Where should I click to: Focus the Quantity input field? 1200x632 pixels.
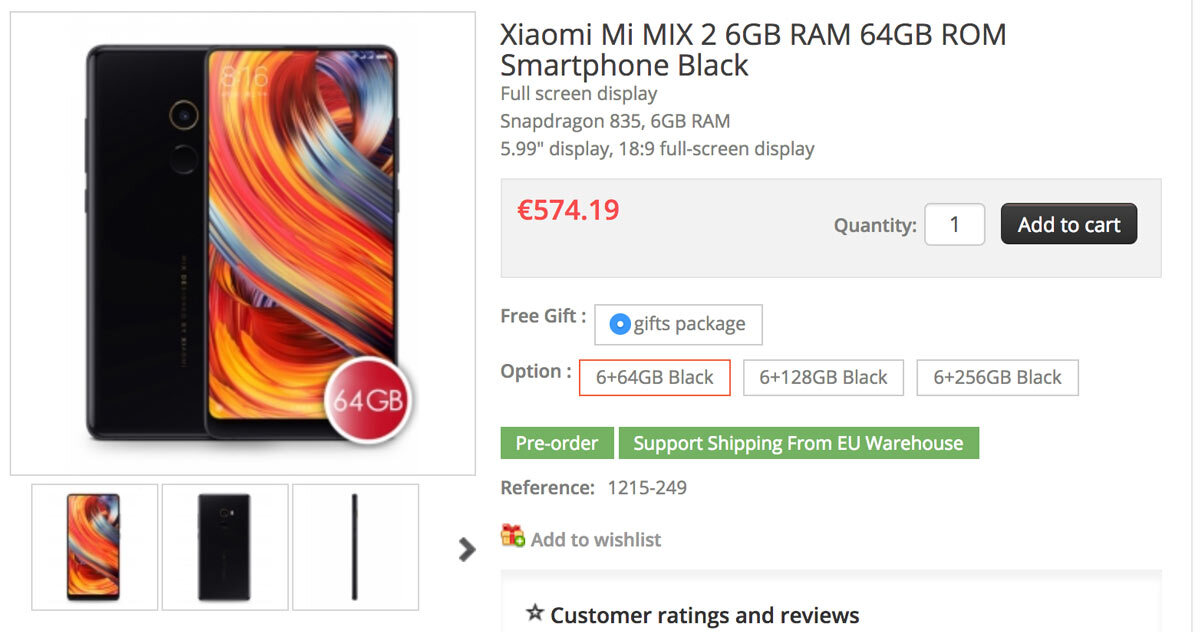(954, 225)
